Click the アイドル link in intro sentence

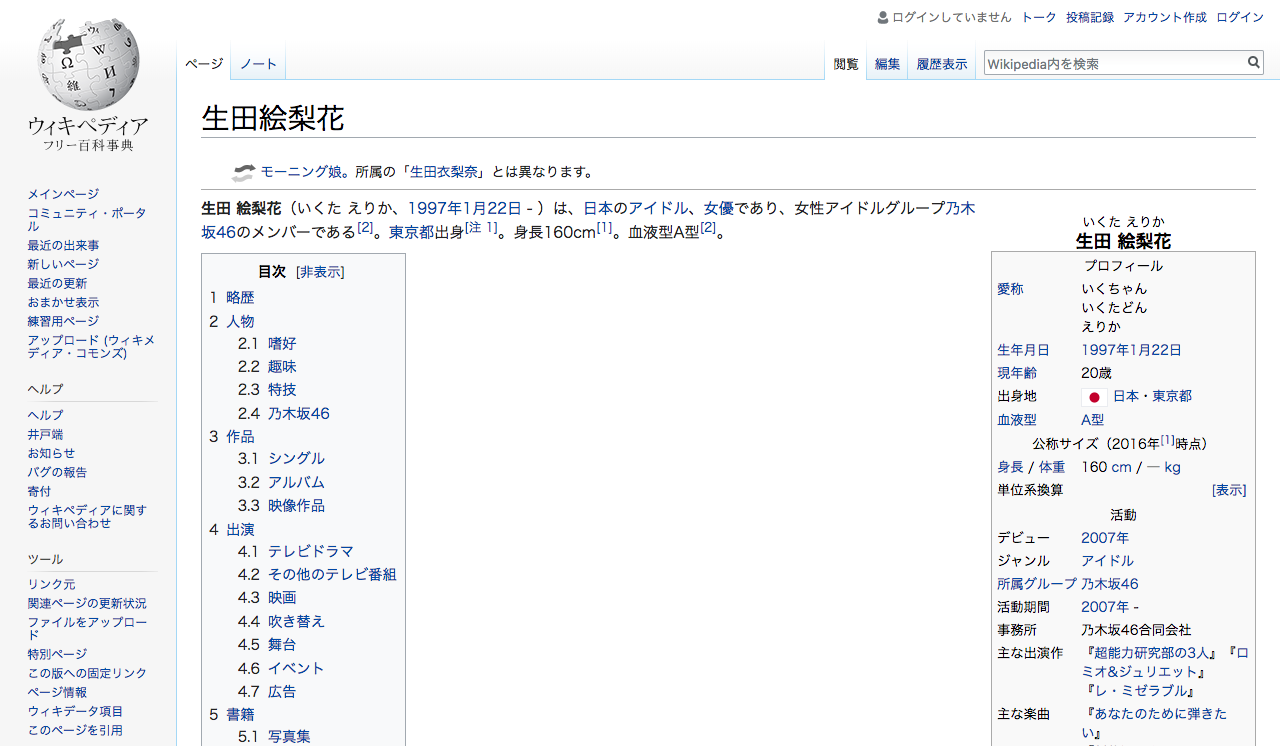coord(658,208)
